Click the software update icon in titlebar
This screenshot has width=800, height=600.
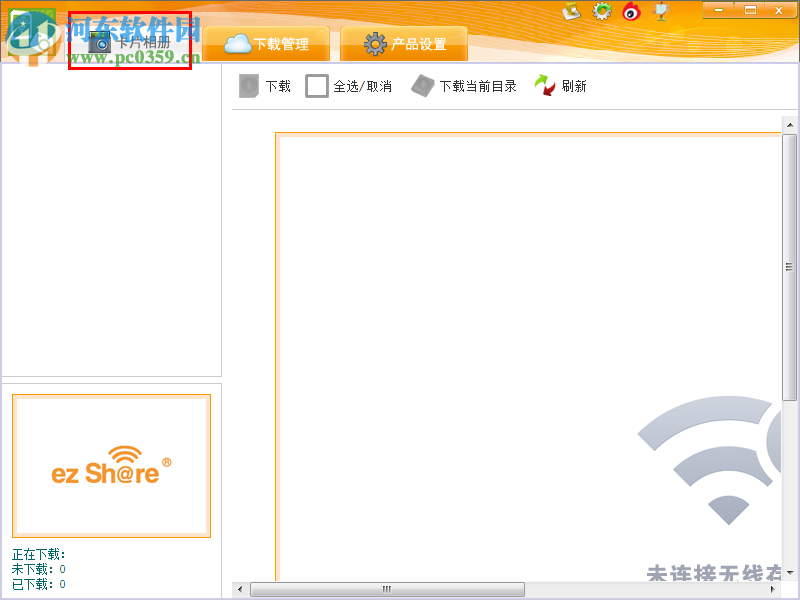(571, 10)
